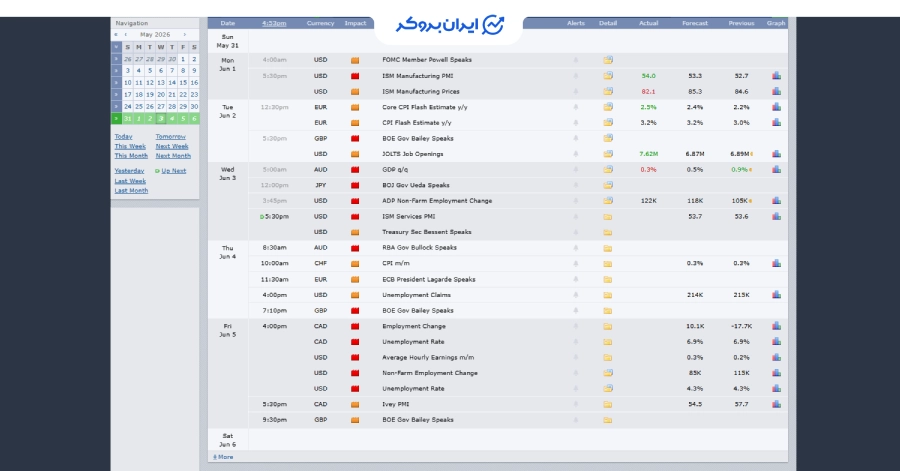Click the Last Month link

coord(131,190)
